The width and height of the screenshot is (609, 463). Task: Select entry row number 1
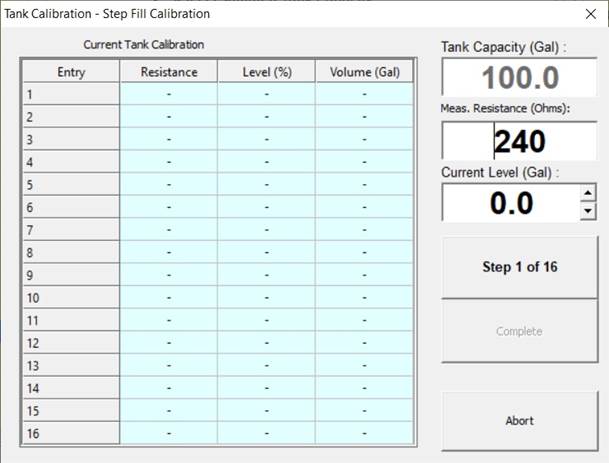coord(71,94)
